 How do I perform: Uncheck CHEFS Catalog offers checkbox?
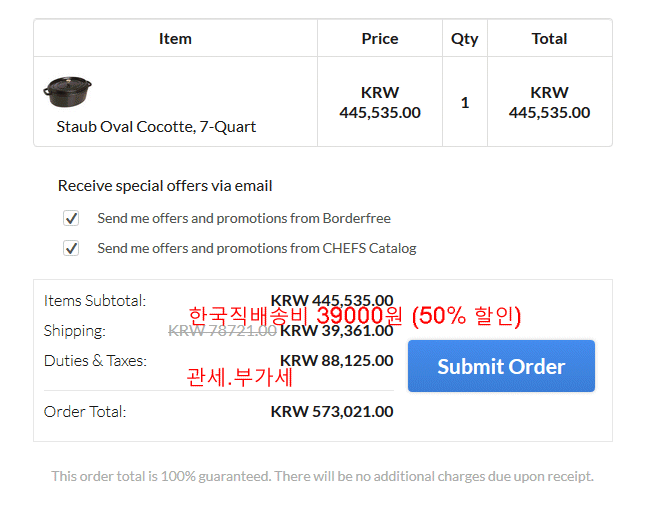71,248
